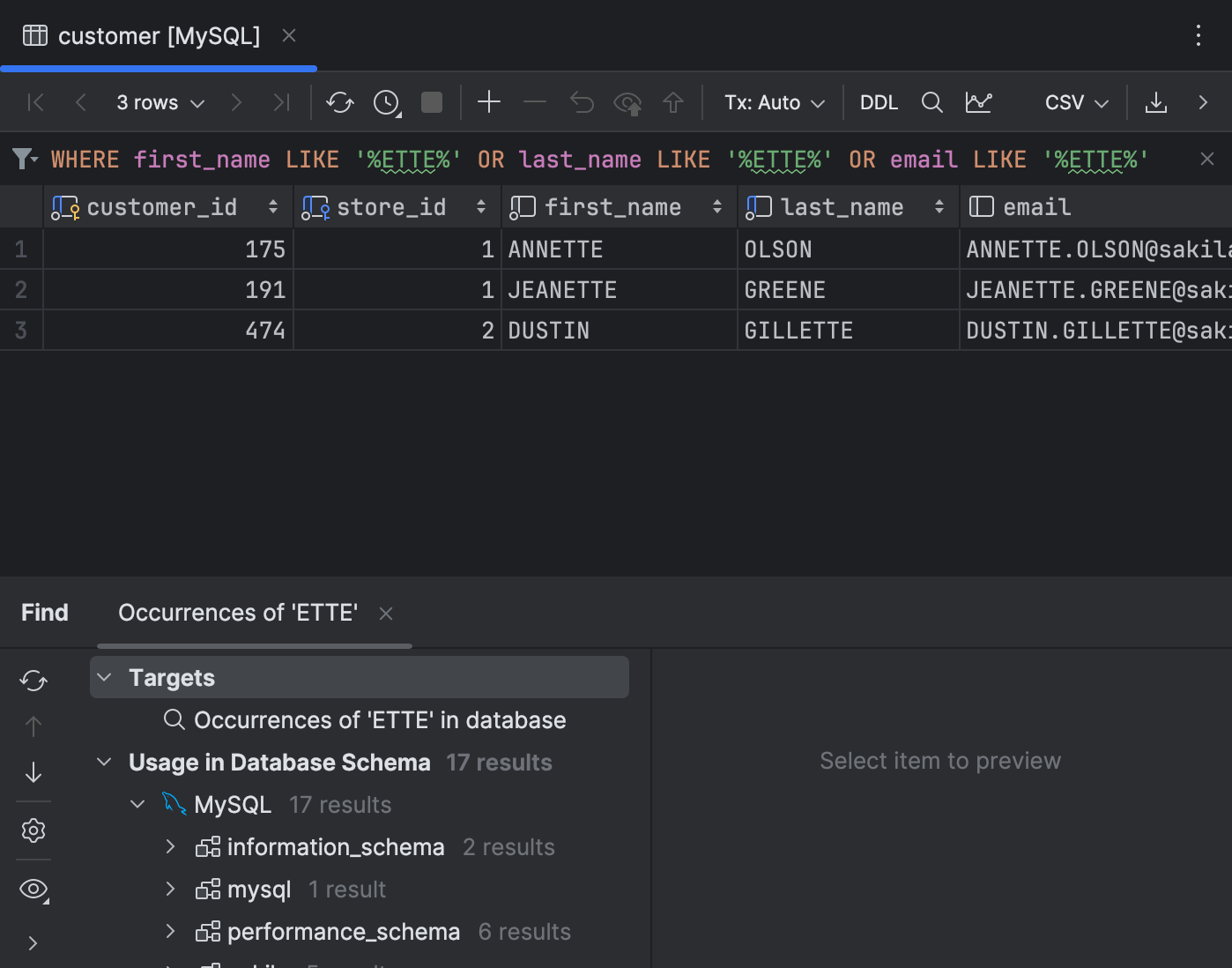This screenshot has height=968, width=1232.
Task: Open search settings gear in Find panel
Action: 33,830
